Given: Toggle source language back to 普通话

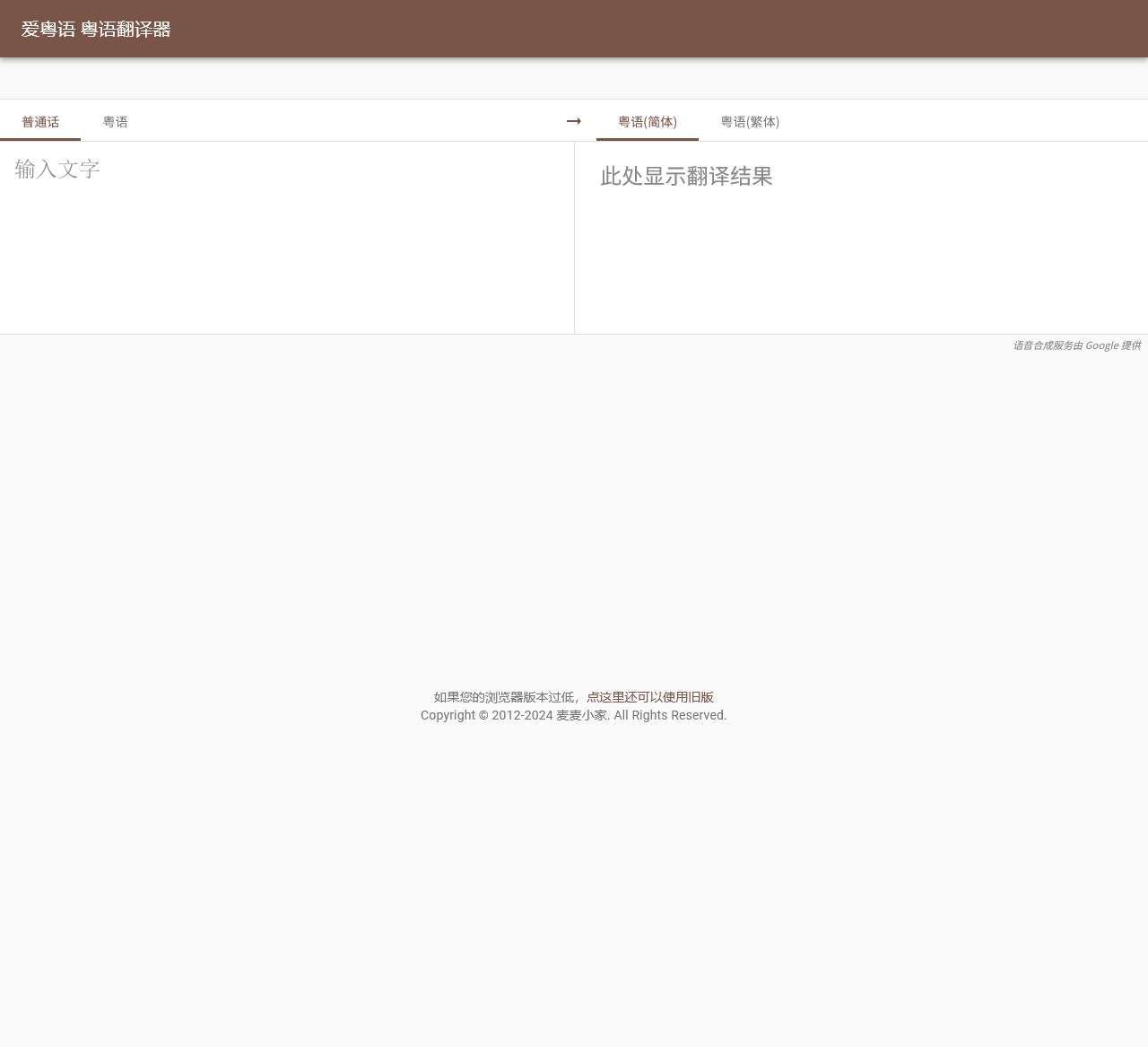Looking at the screenshot, I should [39, 120].
